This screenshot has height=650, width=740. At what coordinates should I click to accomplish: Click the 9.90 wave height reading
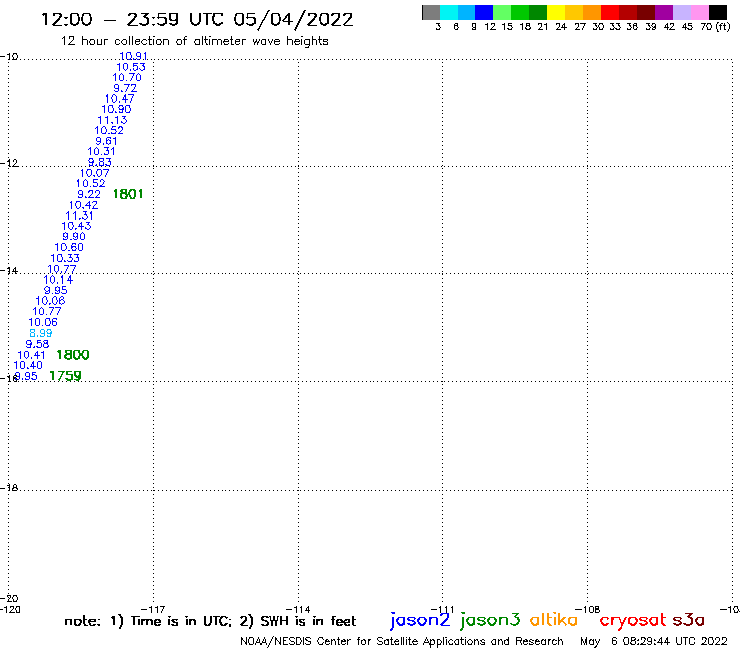point(74,236)
